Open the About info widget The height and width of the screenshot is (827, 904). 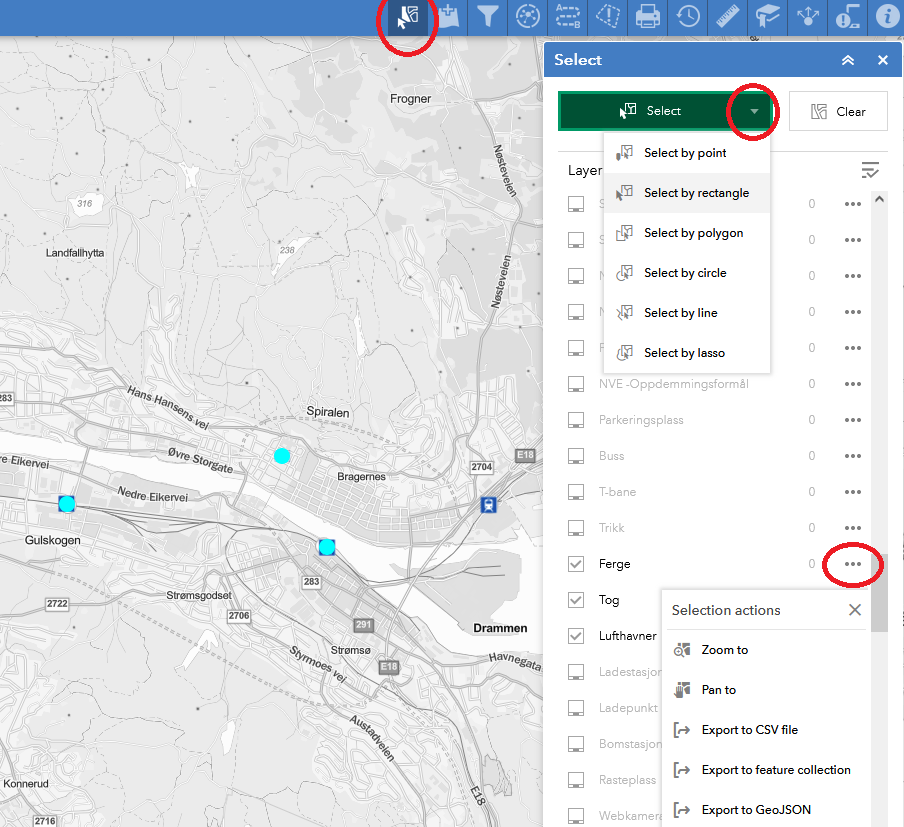click(887, 17)
